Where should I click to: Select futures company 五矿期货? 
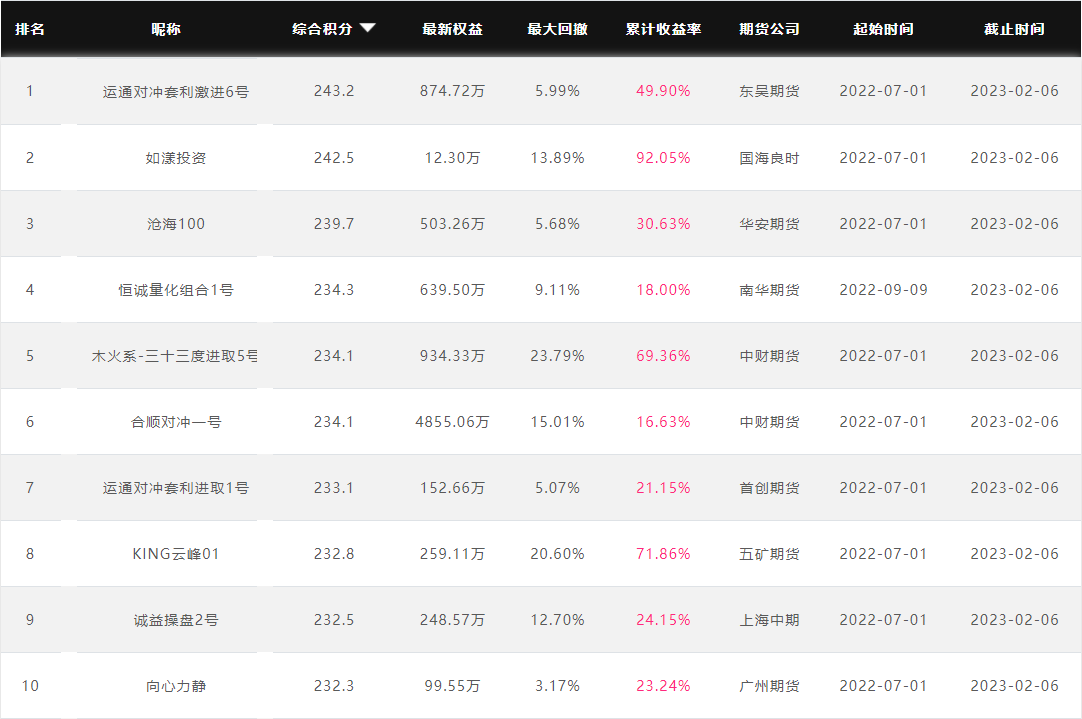[x=769, y=554]
